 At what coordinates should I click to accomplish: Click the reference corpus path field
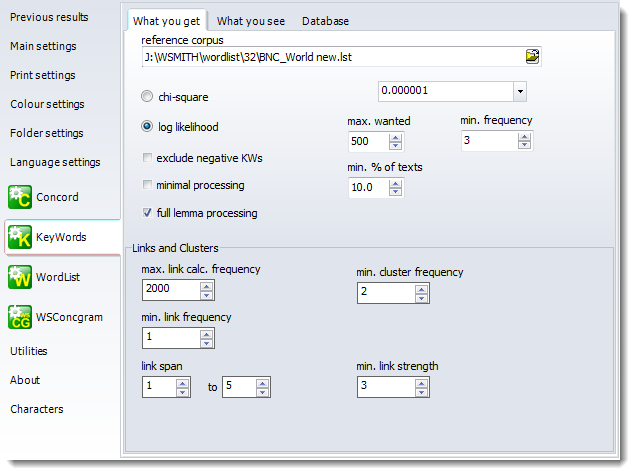click(332, 56)
